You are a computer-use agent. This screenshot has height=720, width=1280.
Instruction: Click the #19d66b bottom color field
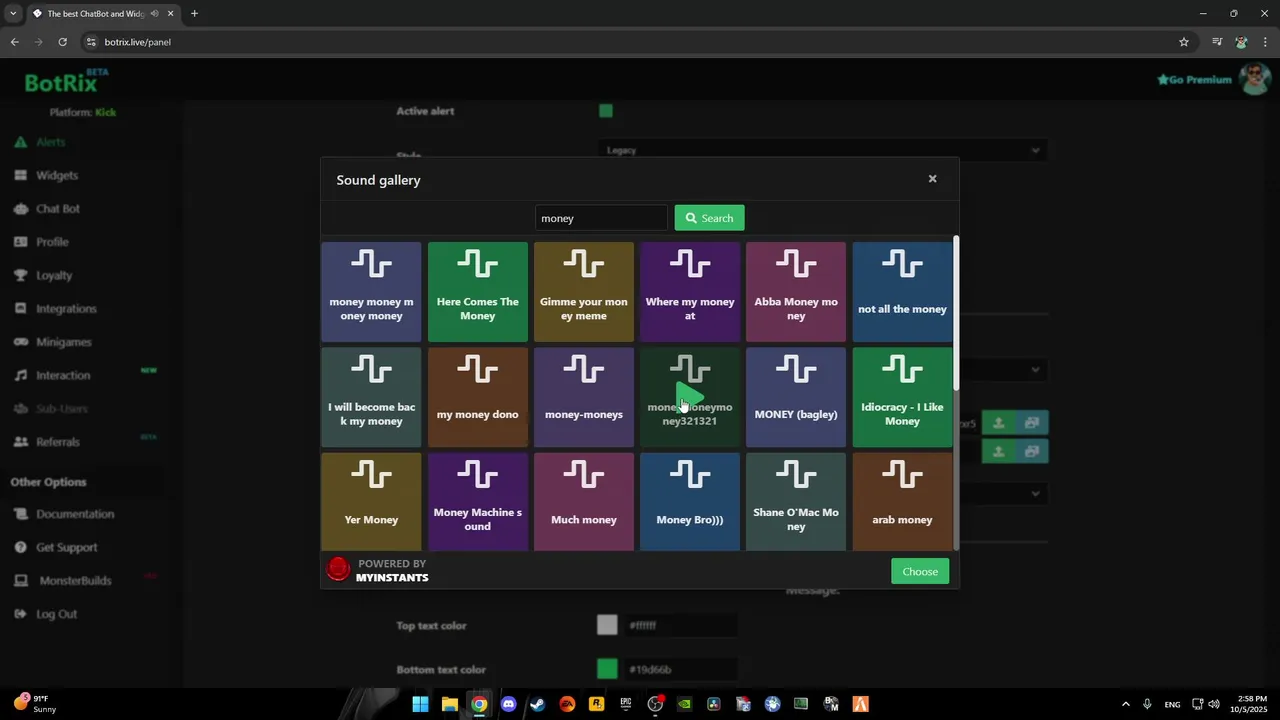click(681, 669)
